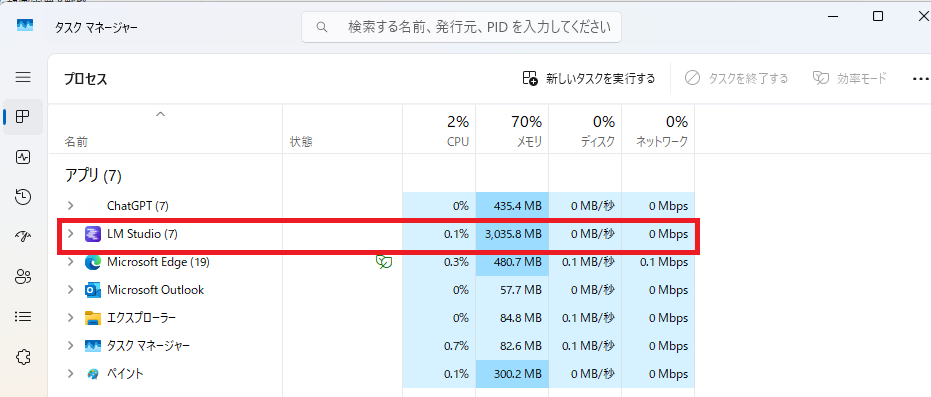Expand the ペイント process group

tap(71, 373)
